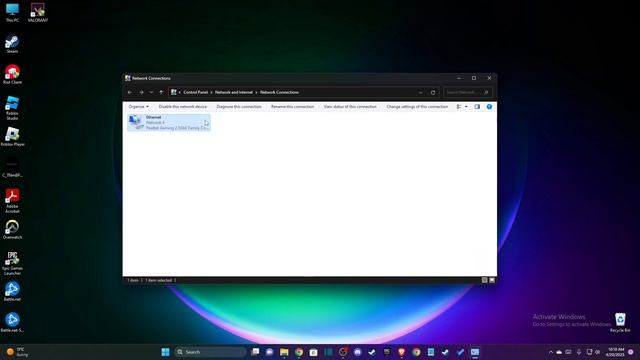
Task: Open the Organize menu
Action: click(138, 107)
